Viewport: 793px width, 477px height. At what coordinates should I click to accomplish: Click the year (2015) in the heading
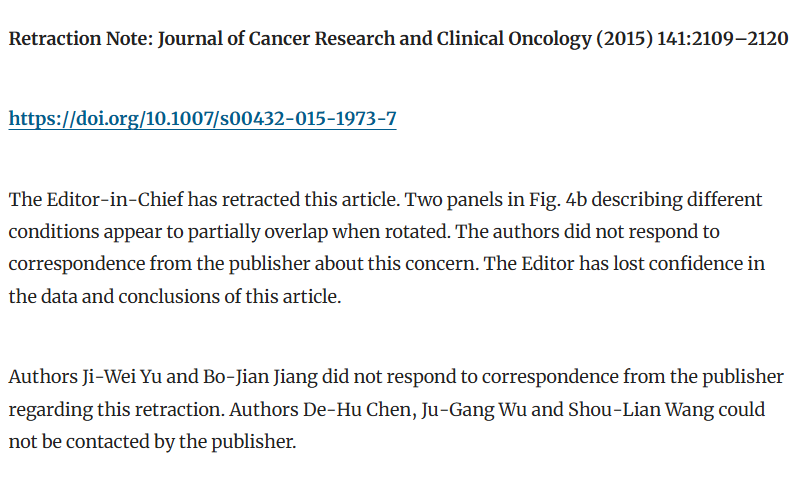point(624,39)
